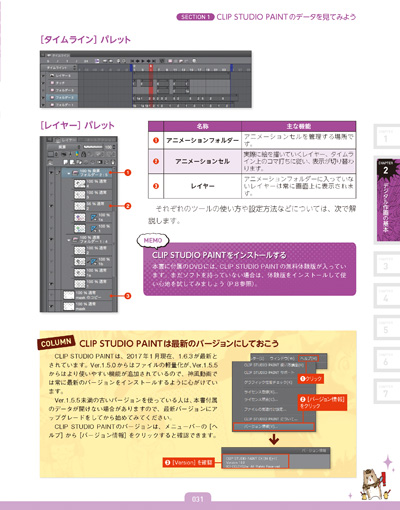400x510 pixels.
Task: Click the layer opacity slider
Action: [93, 147]
